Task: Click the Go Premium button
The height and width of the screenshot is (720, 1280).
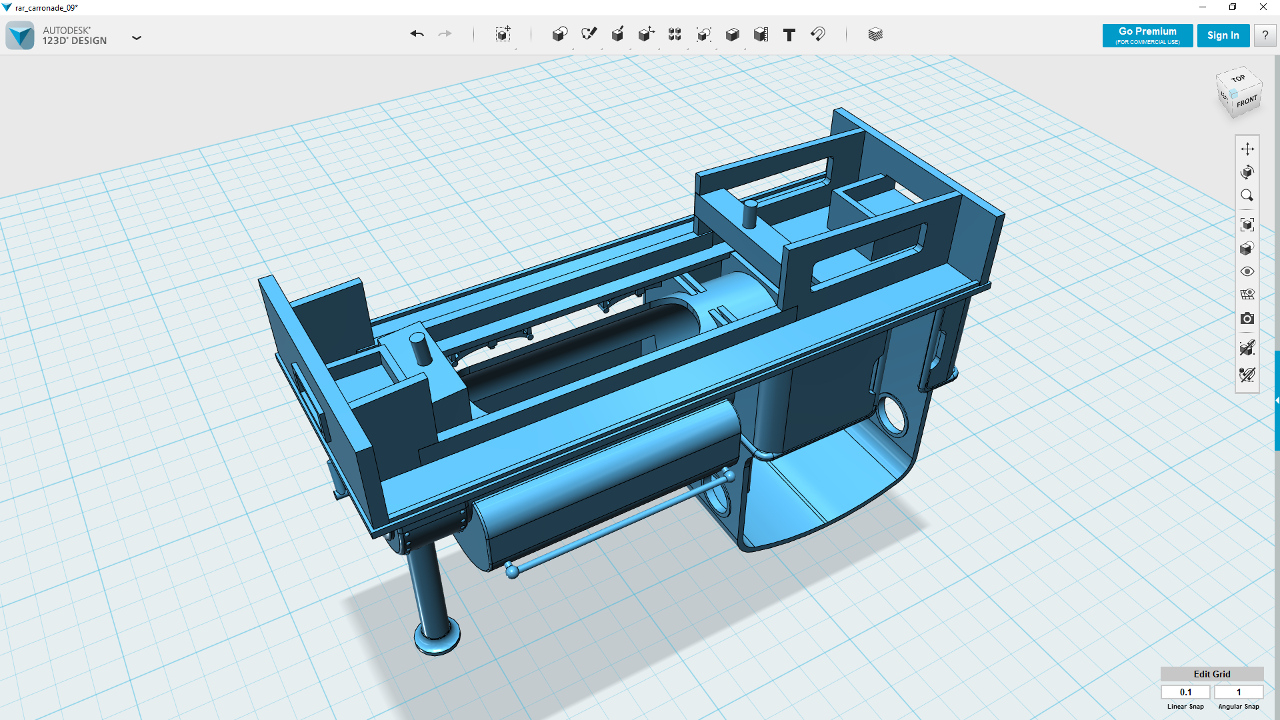Action: 1147,35
